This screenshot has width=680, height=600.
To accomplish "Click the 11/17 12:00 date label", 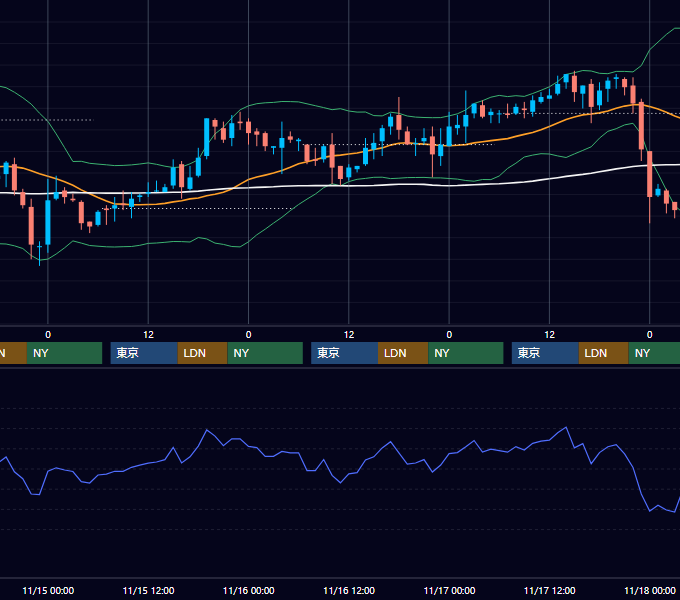I will tap(549, 590).
